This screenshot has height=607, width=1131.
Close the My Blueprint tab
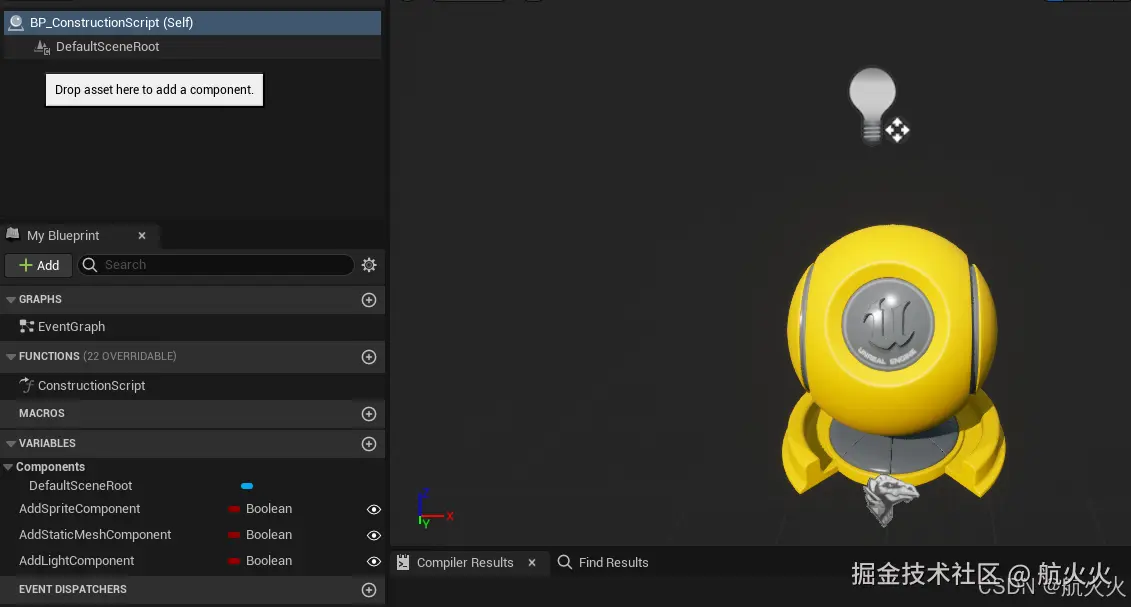142,236
